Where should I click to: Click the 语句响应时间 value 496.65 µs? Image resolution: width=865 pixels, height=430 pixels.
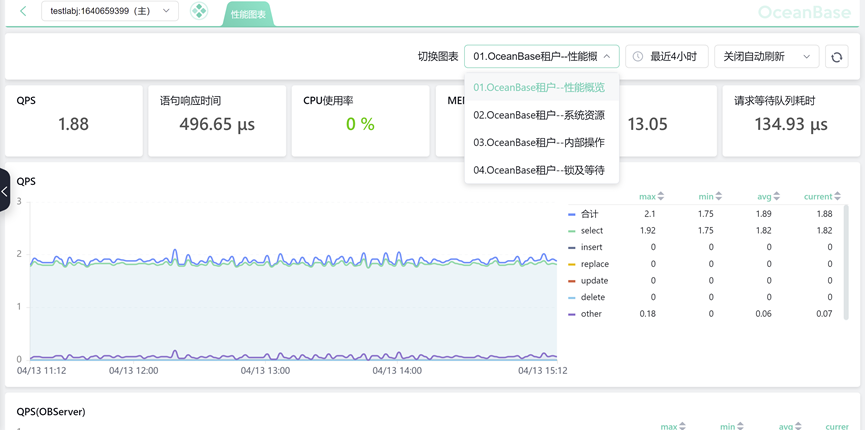tap(217, 124)
